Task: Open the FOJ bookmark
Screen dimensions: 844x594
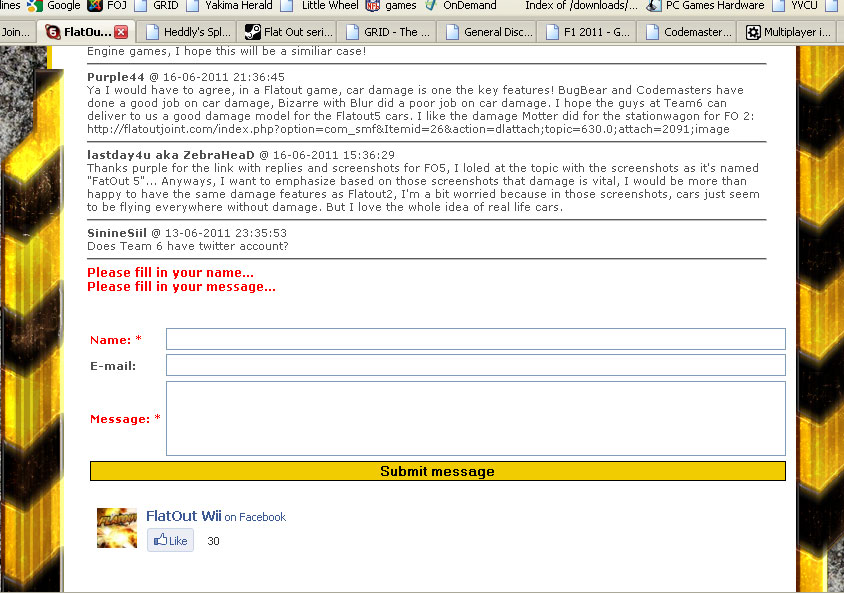Action: coord(107,5)
